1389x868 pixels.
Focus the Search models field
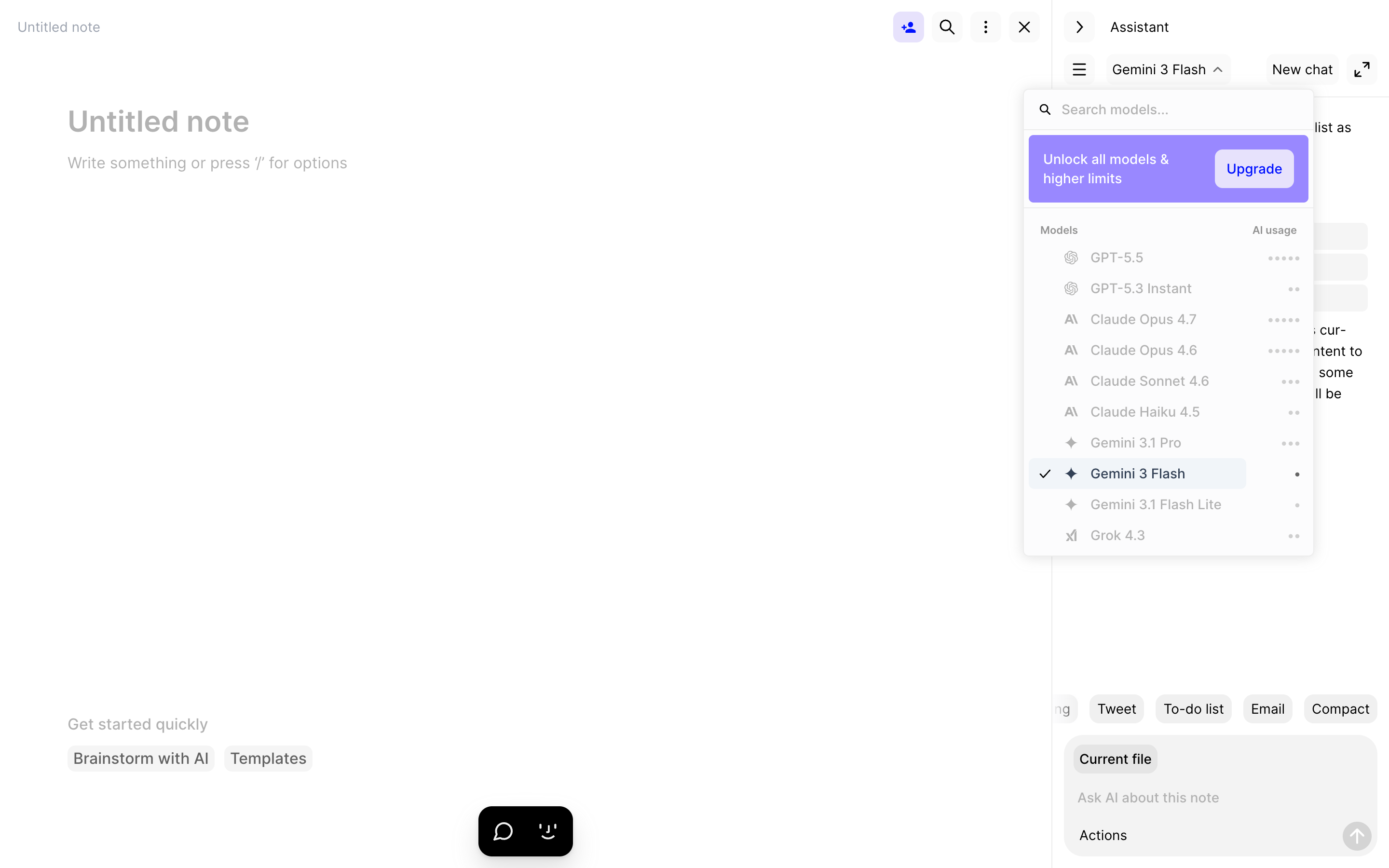[x=1168, y=109]
